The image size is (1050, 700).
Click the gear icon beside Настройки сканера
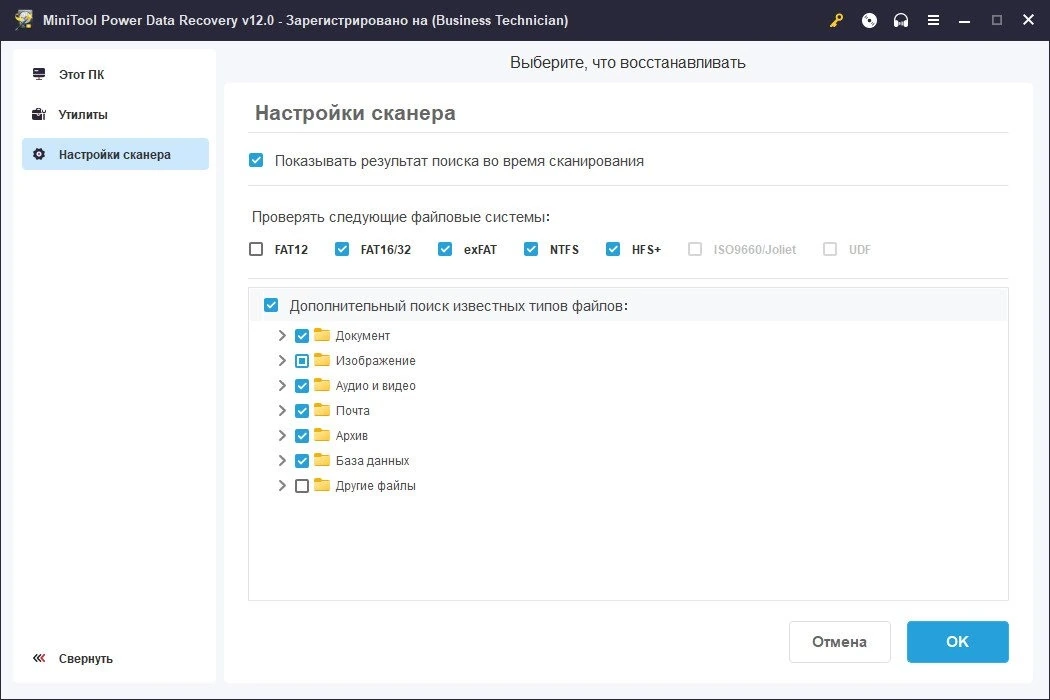pyautogui.click(x=39, y=154)
